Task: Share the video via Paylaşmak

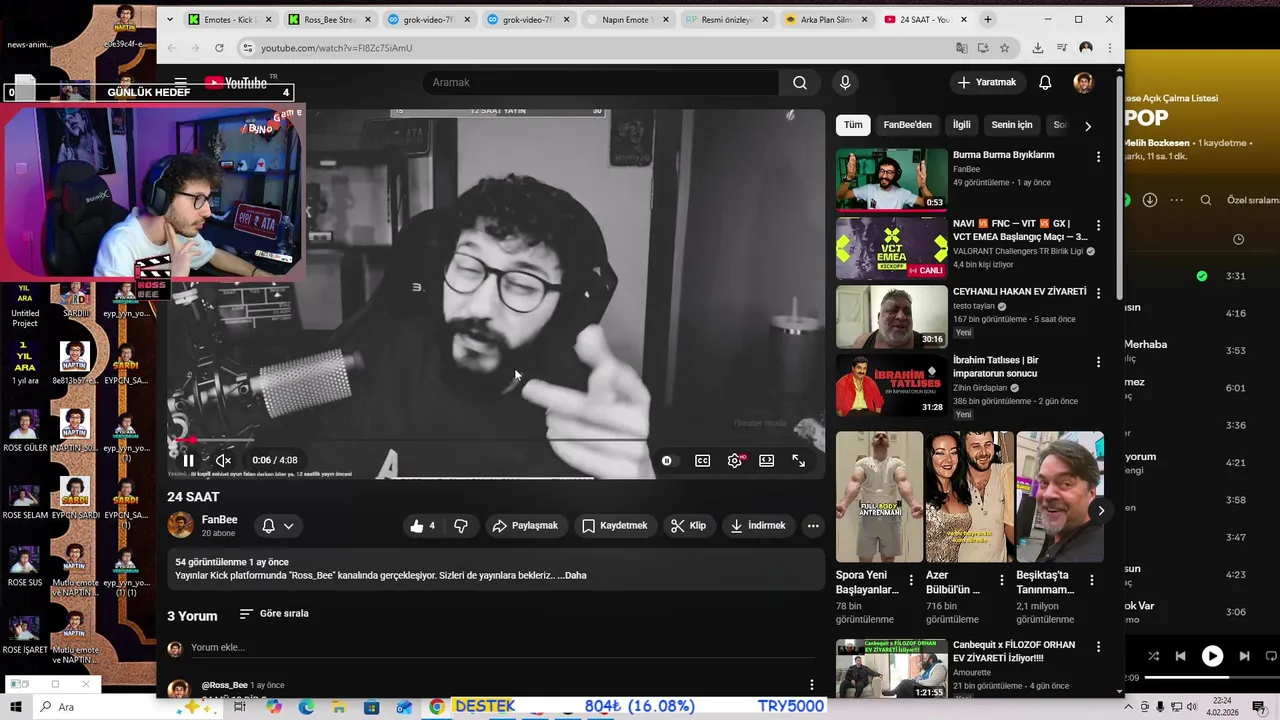Action: (526, 526)
